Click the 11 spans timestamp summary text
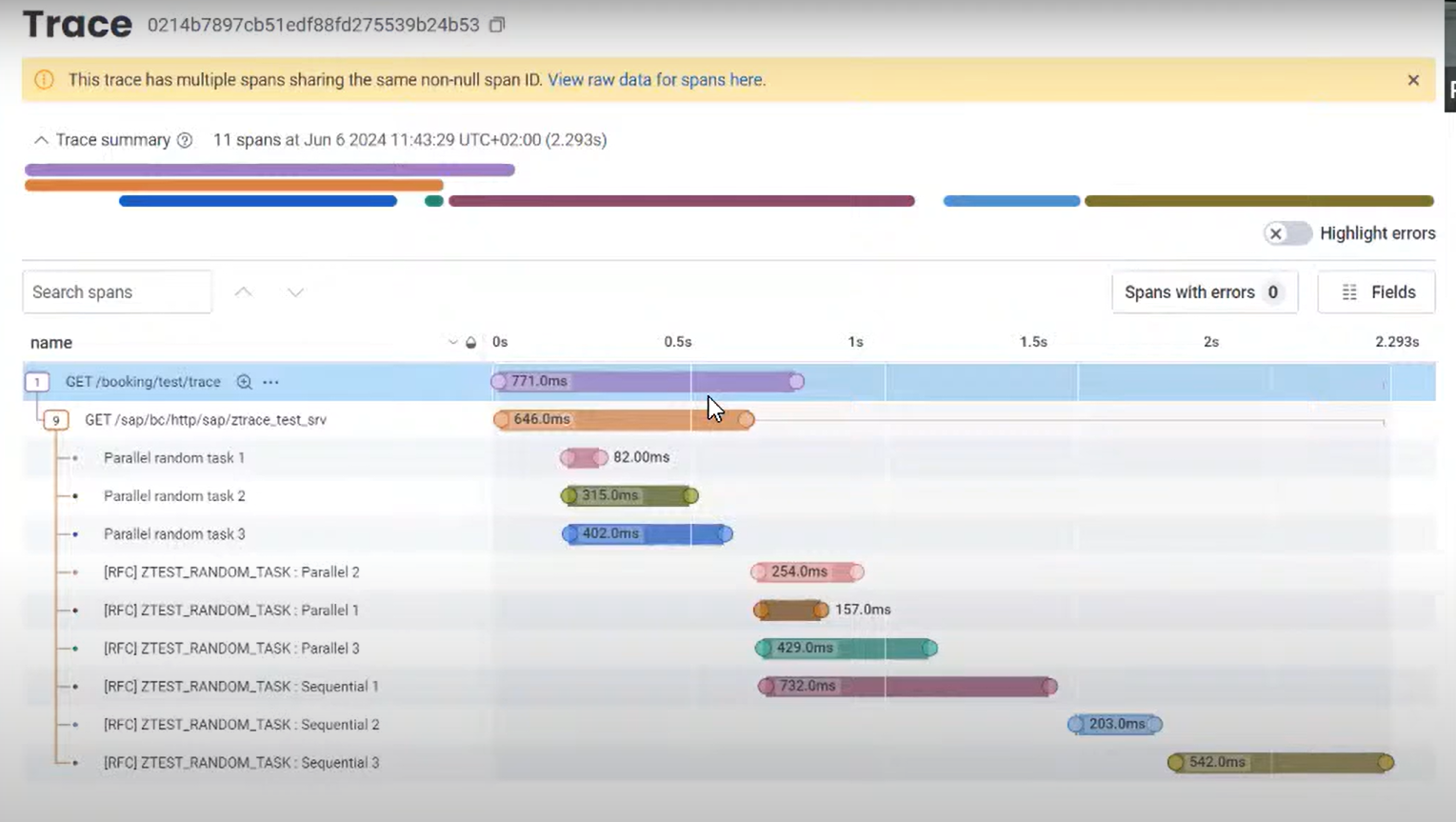 (x=409, y=140)
